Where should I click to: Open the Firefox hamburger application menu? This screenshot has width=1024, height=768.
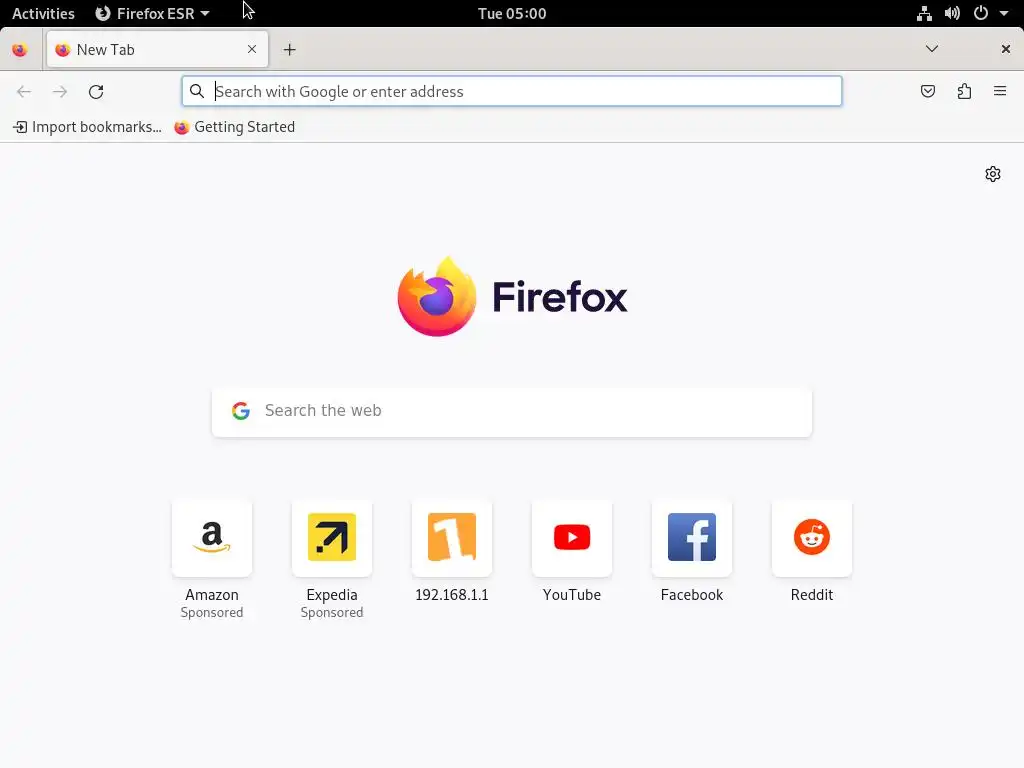point(1000,91)
